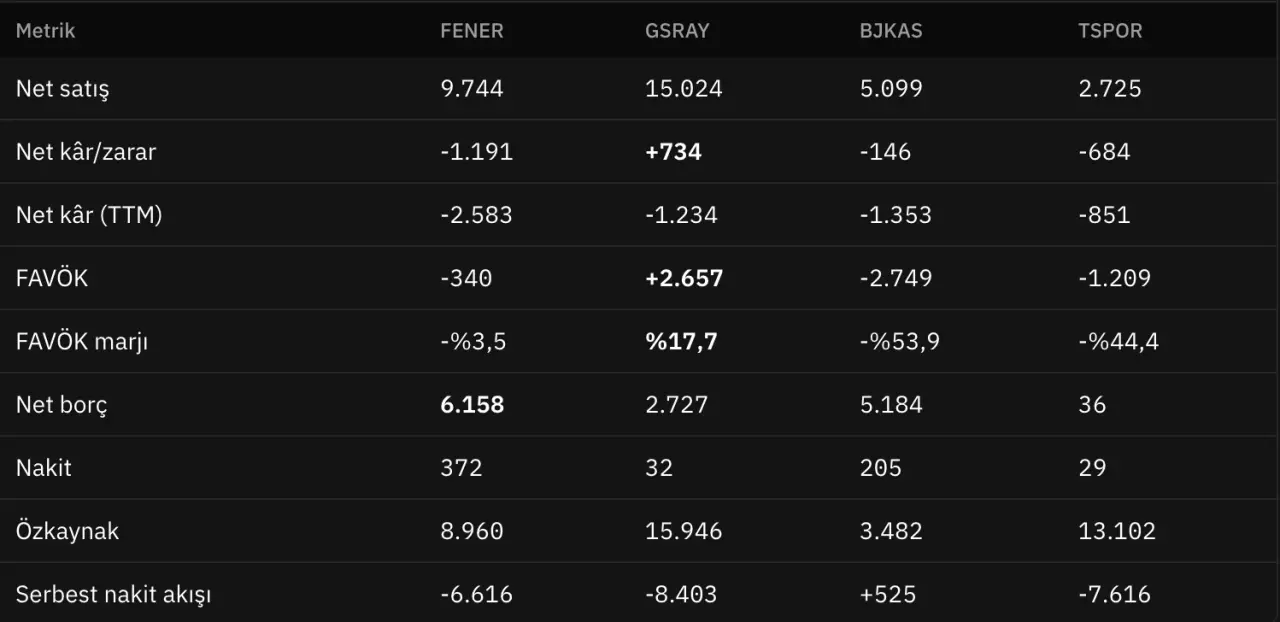Viewport: 1280px width, 622px height.
Task: Click the Metrik column header
Action: 46,30
